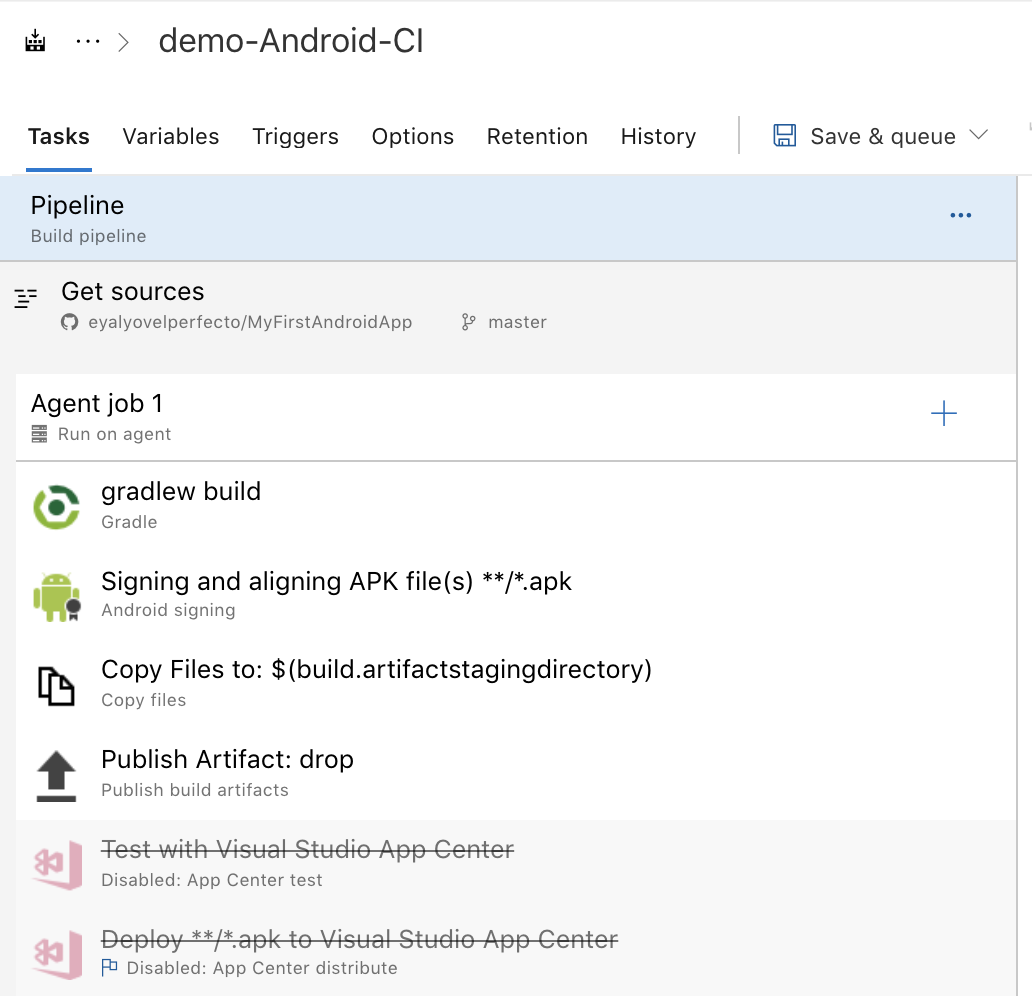Screen dimensions: 1032x996
Task: Select the App Center distribute task icon
Action: click(58, 954)
